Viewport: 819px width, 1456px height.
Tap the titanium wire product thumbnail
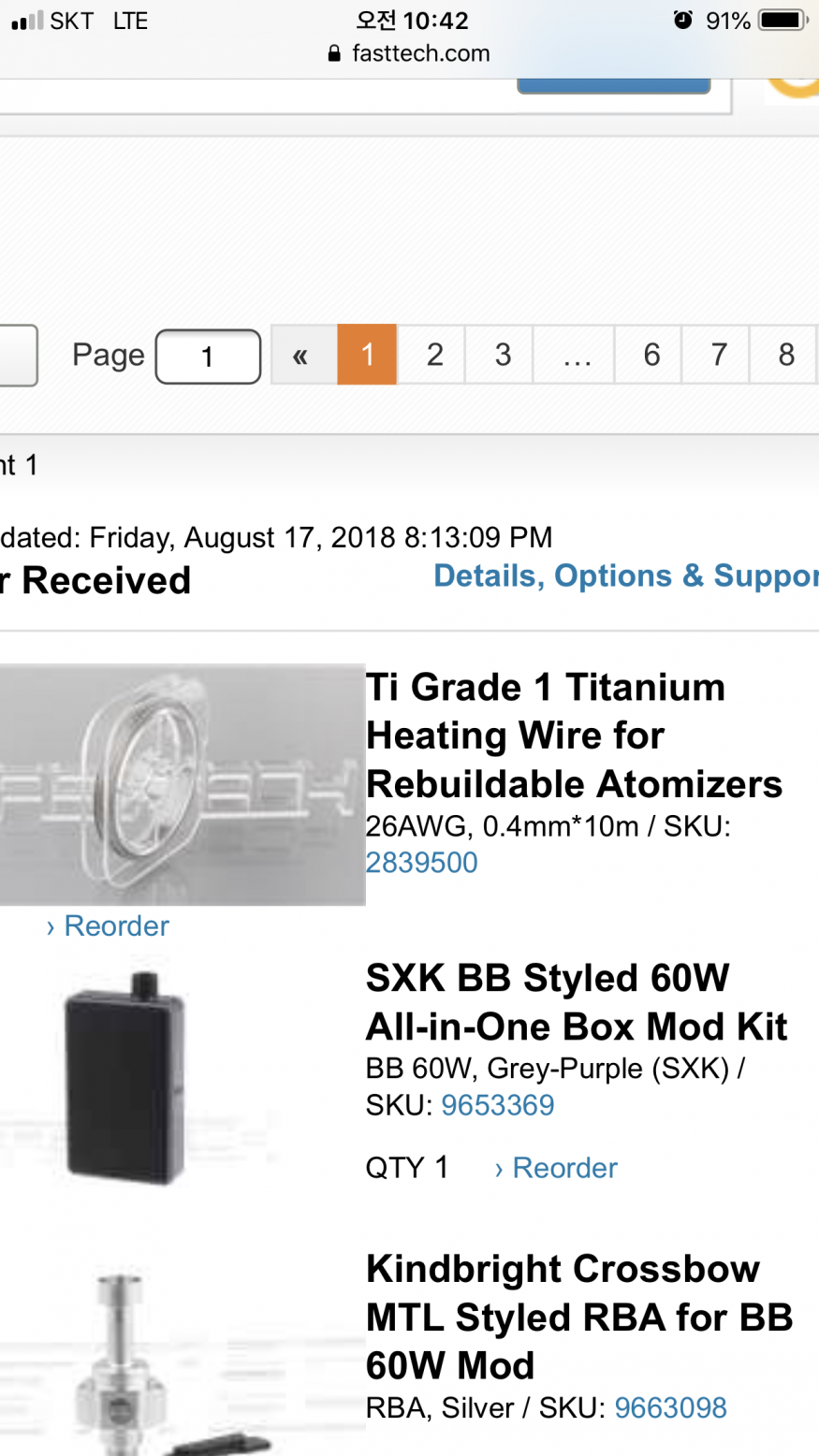[182, 784]
